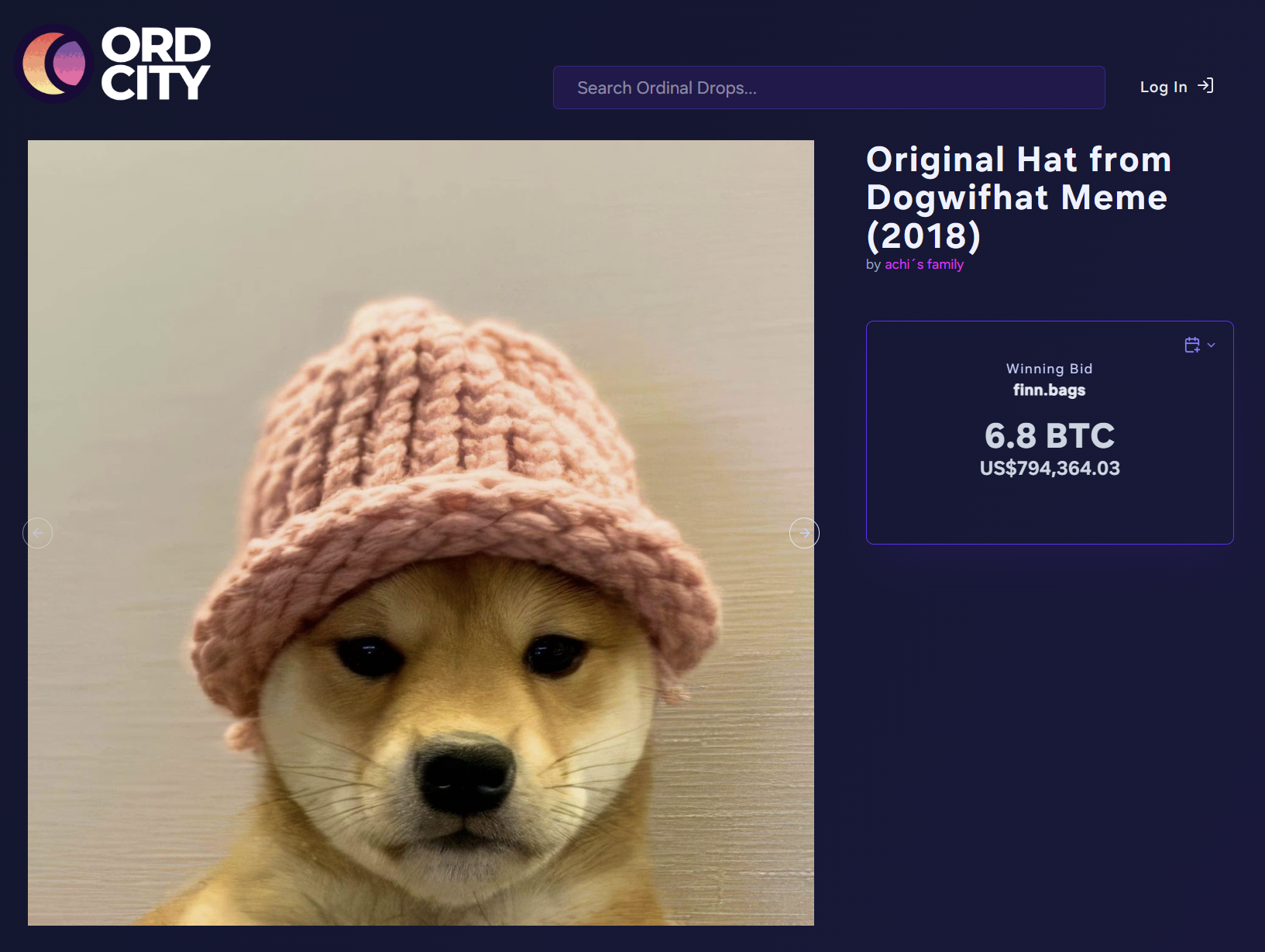Viewport: 1265px width, 952px height.
Task: Click the login arrow icon beside Log In
Action: 1205,86
